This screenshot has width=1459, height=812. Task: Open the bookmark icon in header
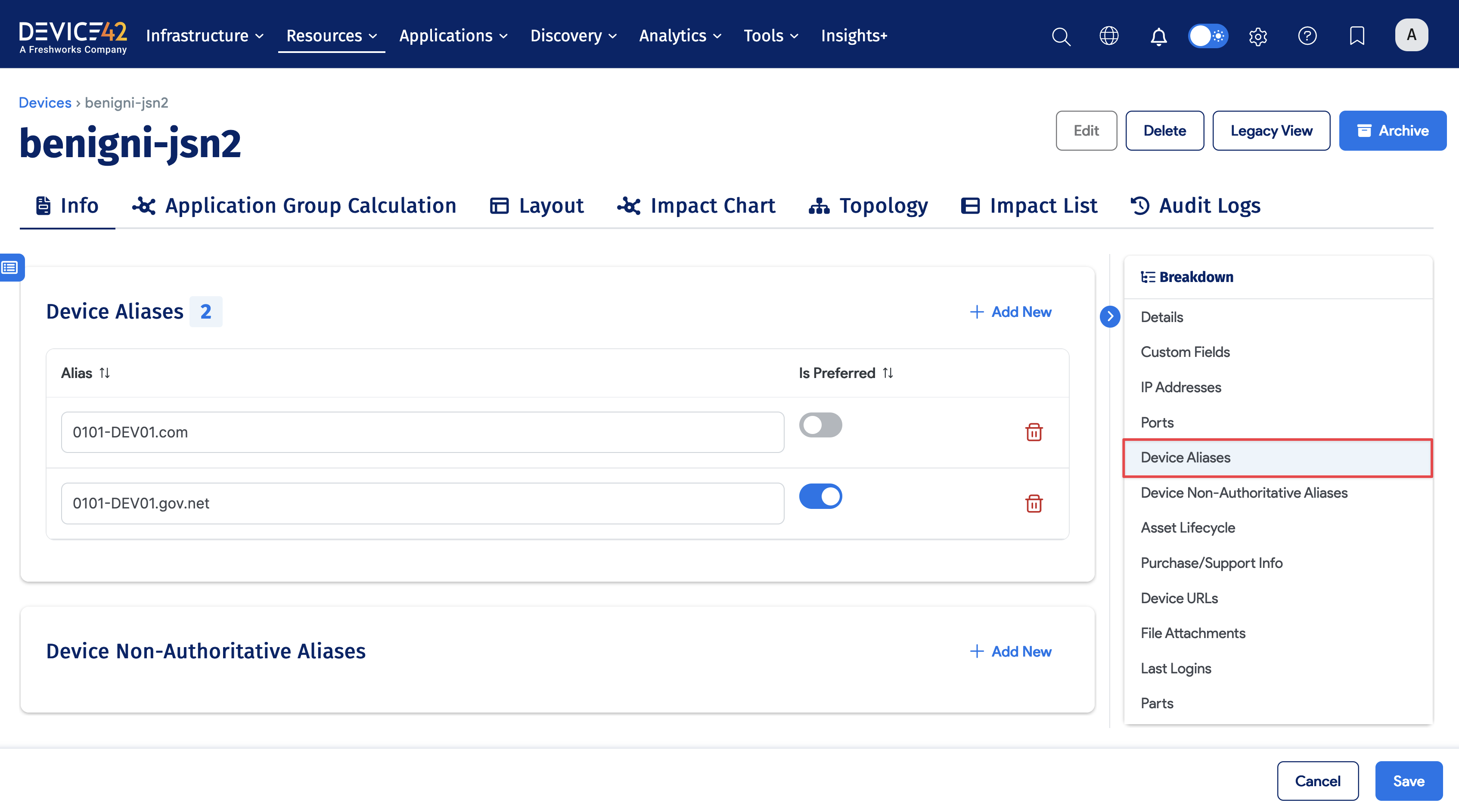(x=1357, y=36)
